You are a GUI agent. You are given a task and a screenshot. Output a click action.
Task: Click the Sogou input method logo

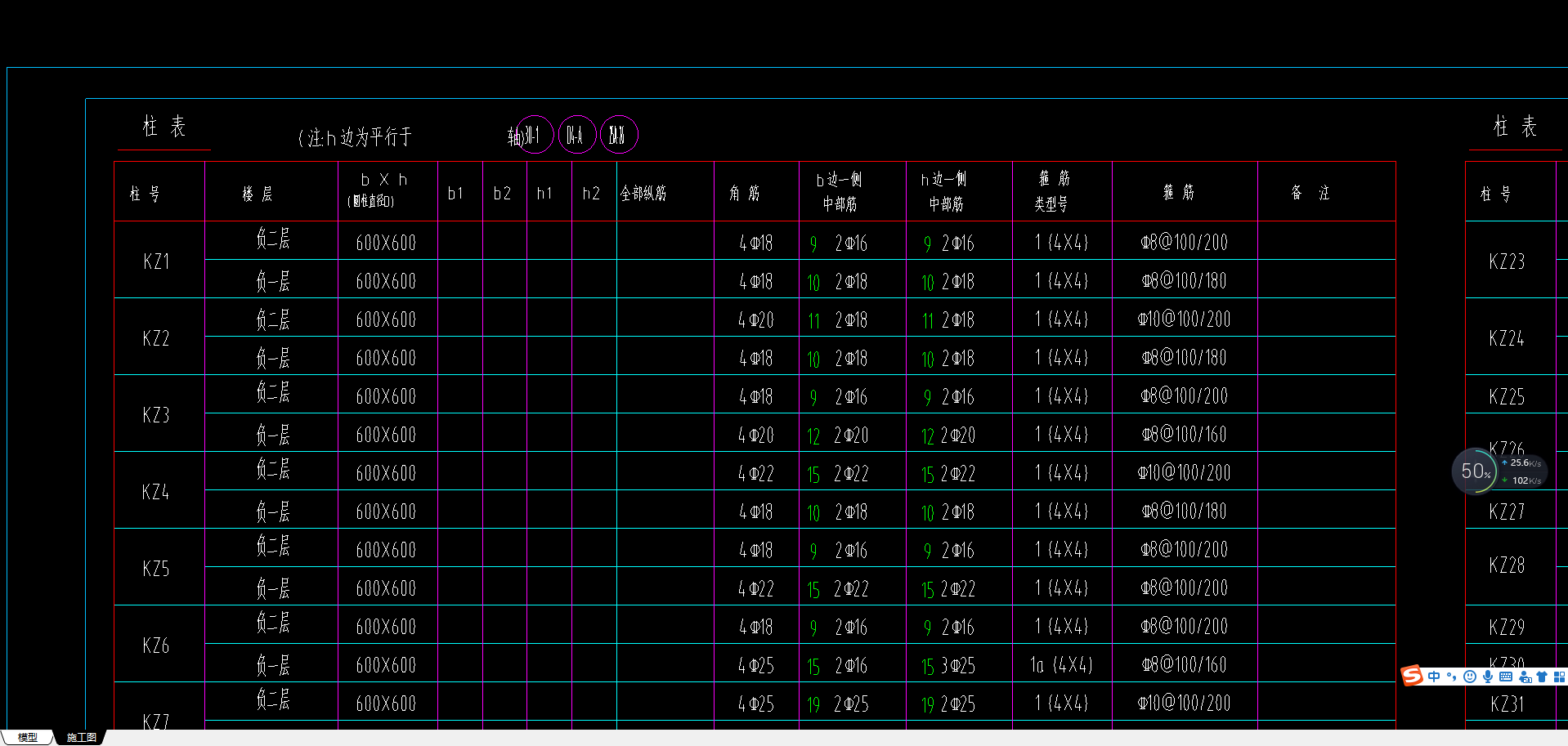click(x=1412, y=676)
